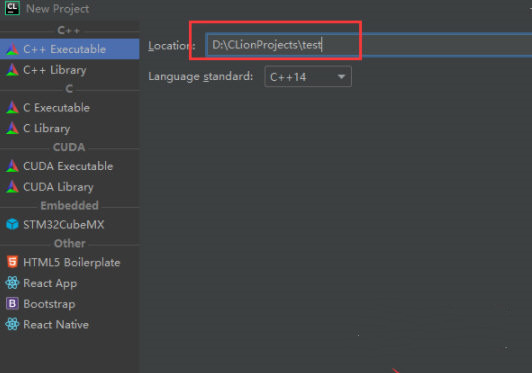Click the C++ Executable CMake icon
The width and height of the screenshot is (532, 373).
tap(13, 50)
